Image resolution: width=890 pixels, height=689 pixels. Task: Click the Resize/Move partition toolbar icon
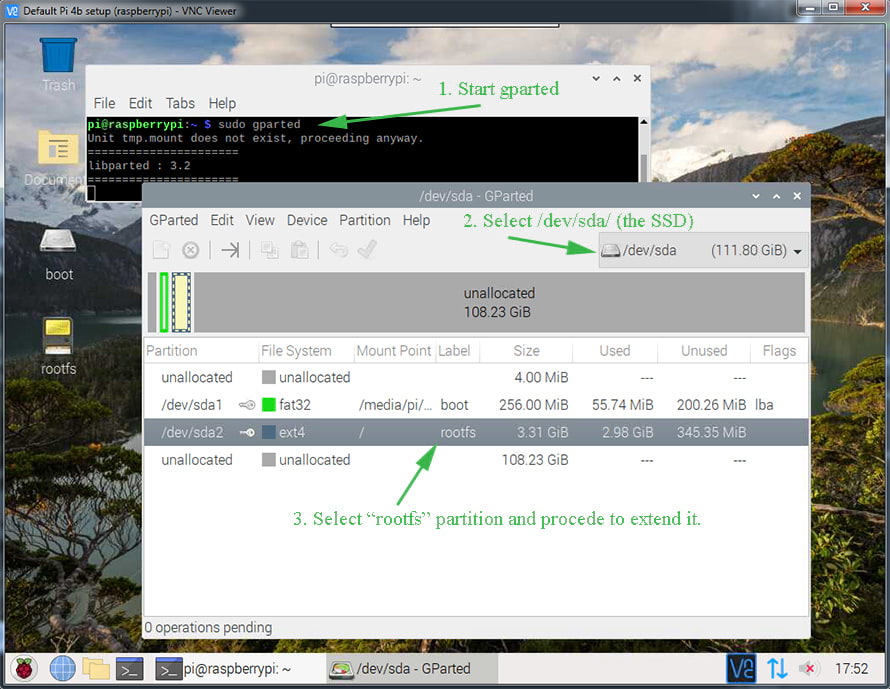tap(230, 250)
